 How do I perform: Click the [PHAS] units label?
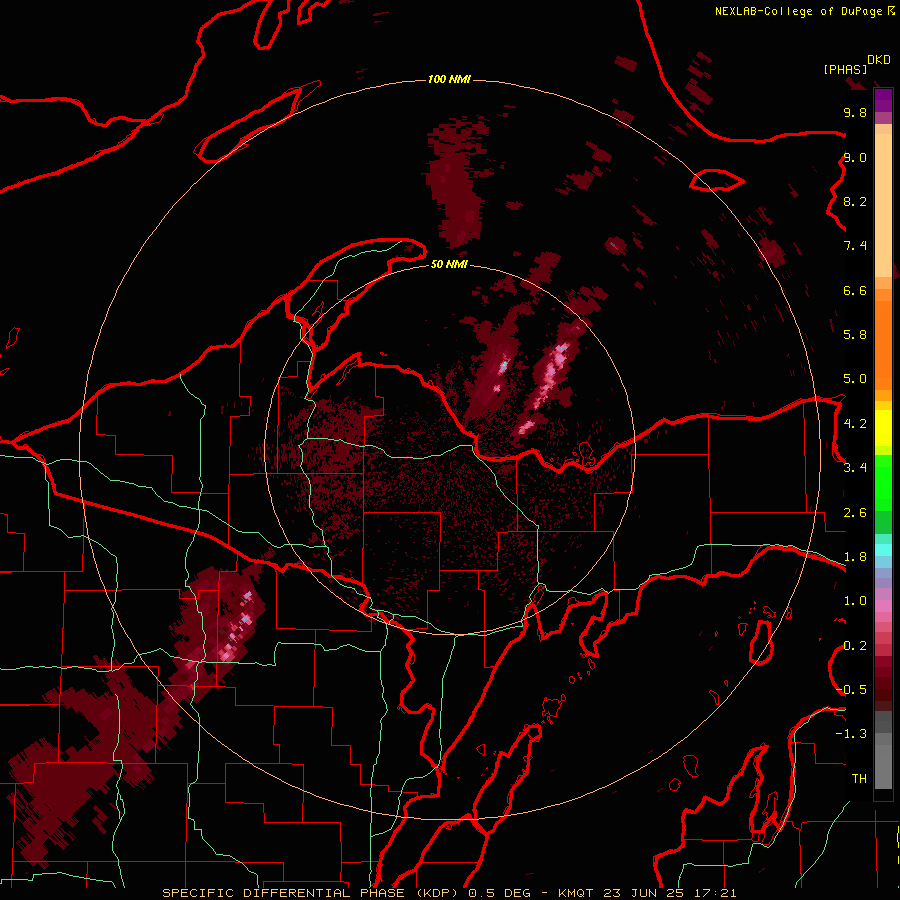[x=845, y=70]
